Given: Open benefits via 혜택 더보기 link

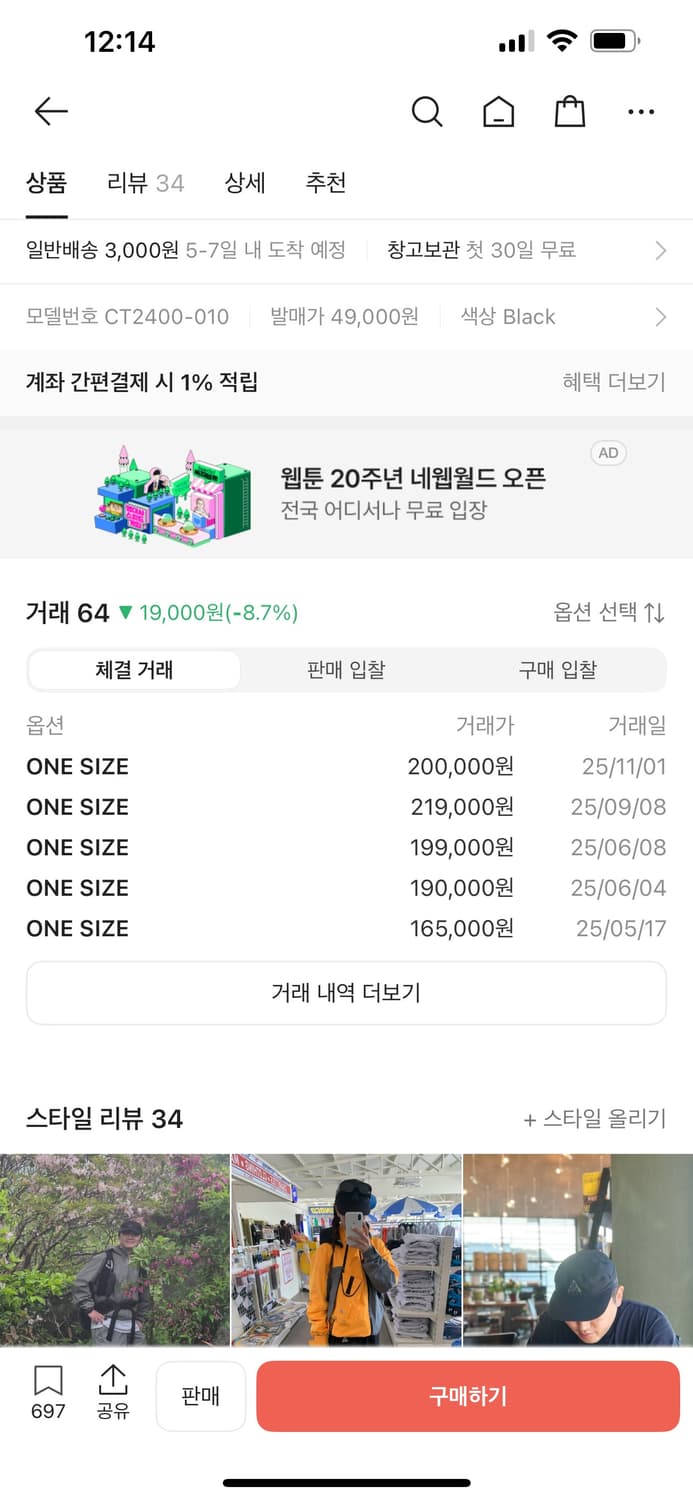Looking at the screenshot, I should point(615,383).
